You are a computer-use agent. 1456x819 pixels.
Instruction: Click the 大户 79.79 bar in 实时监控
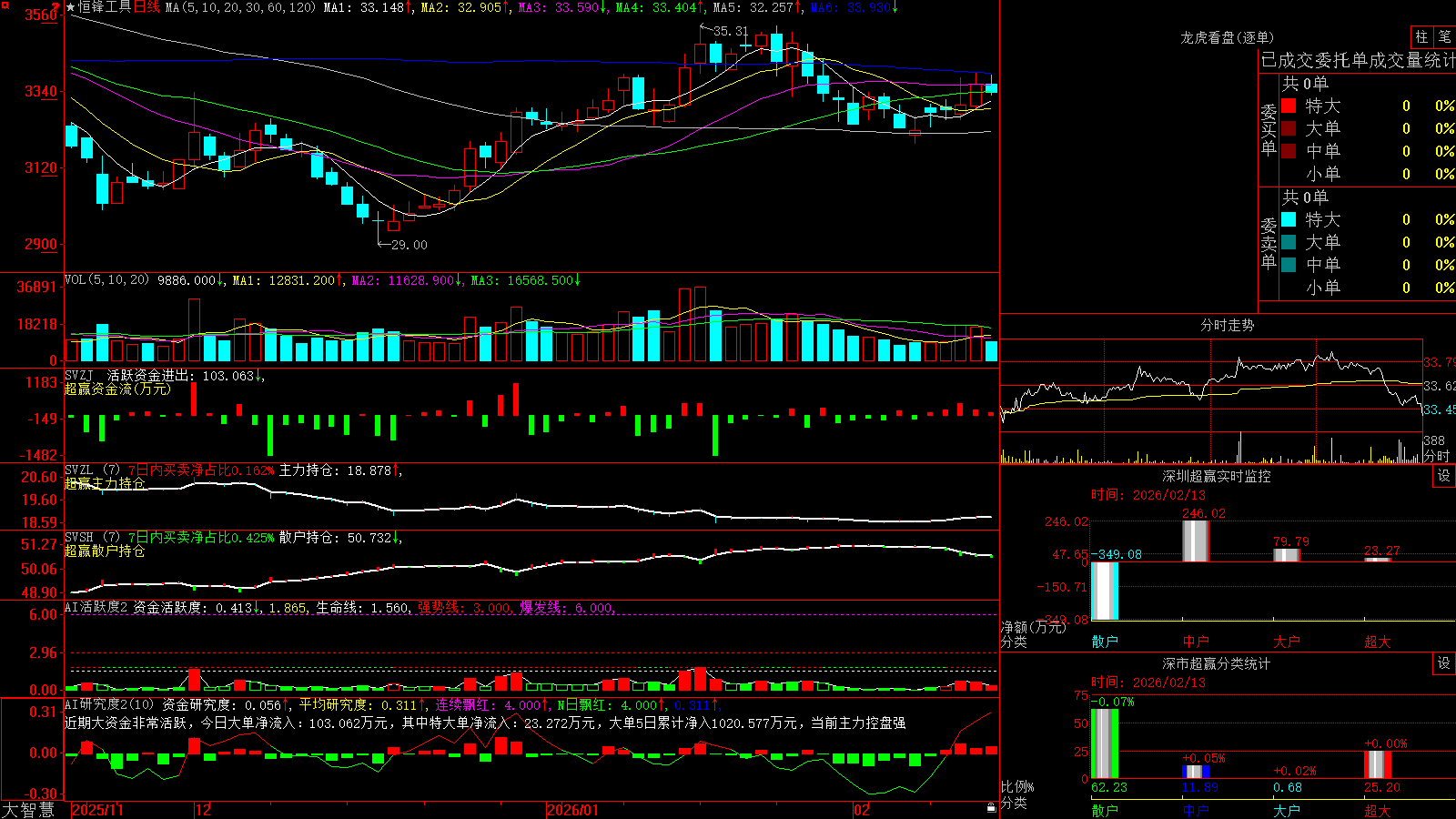click(1286, 555)
